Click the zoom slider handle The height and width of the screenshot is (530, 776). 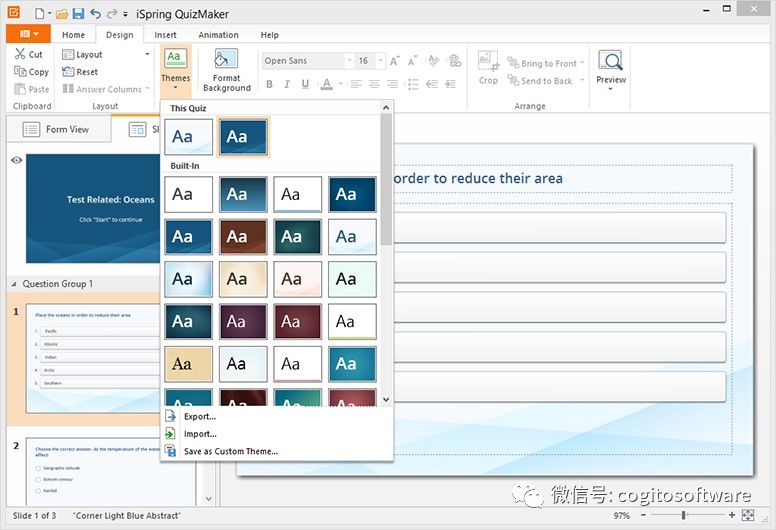pos(683,515)
